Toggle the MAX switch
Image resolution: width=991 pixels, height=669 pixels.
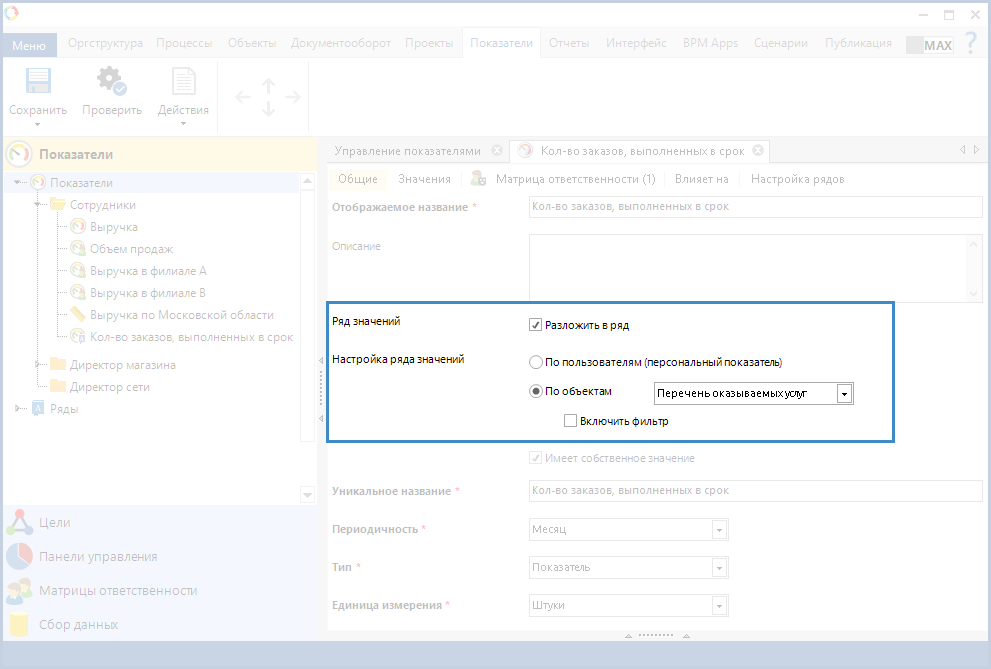point(929,45)
